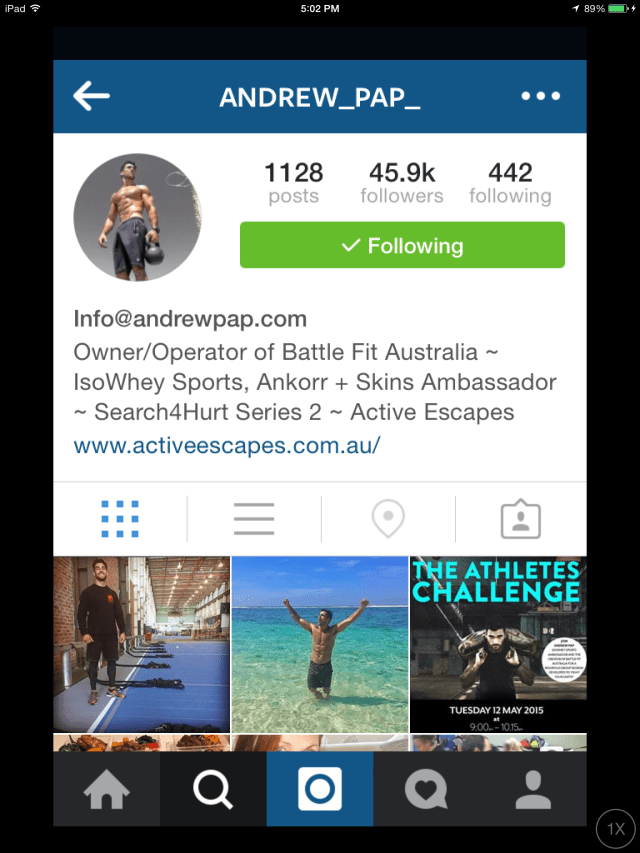The height and width of the screenshot is (853, 640).
Task: Switch to grid view of posts
Action: point(120,519)
